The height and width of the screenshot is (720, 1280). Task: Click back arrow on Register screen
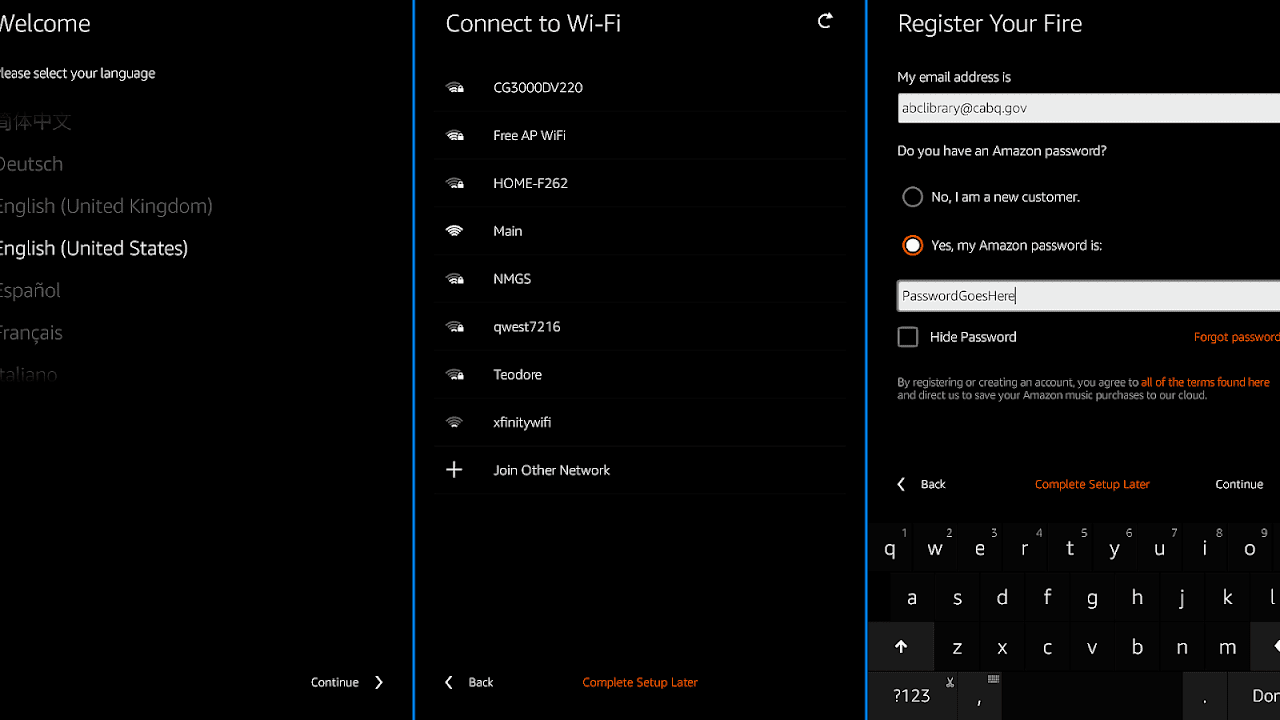901,484
